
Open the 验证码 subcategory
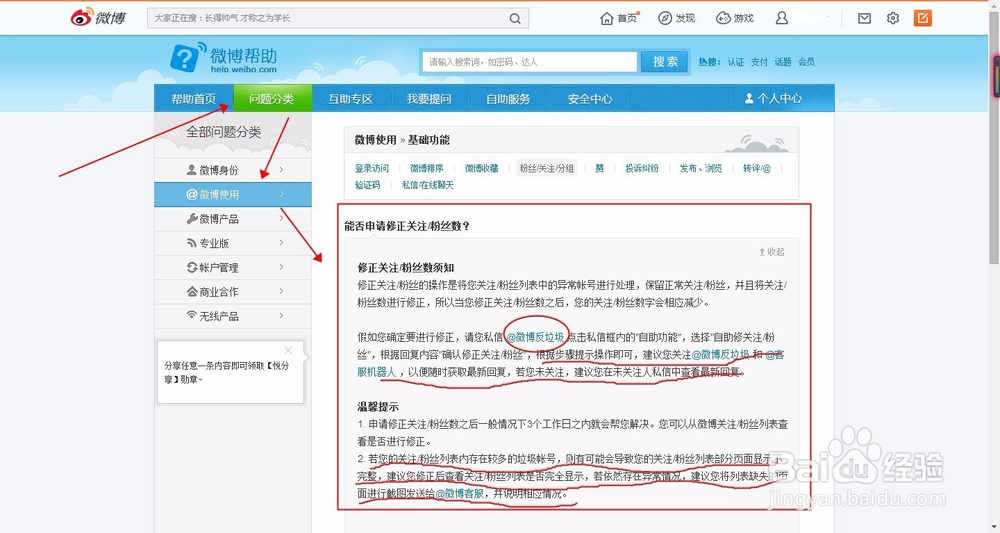[367, 185]
